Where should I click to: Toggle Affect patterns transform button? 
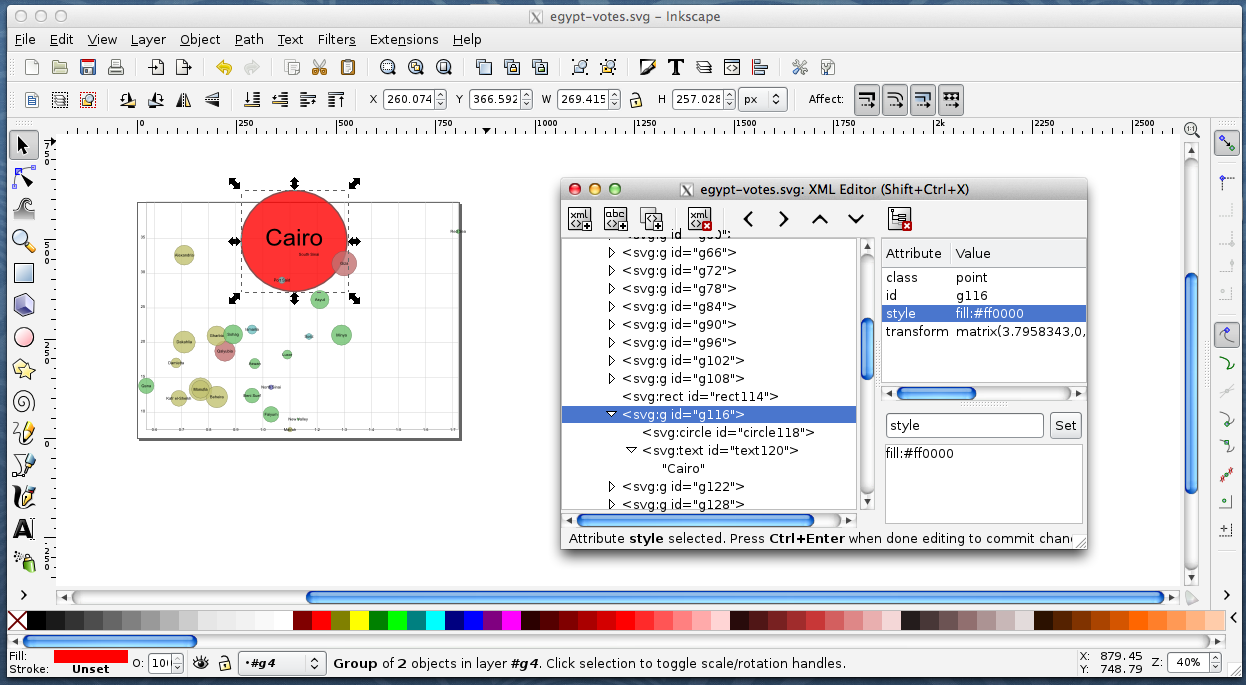(x=951, y=99)
